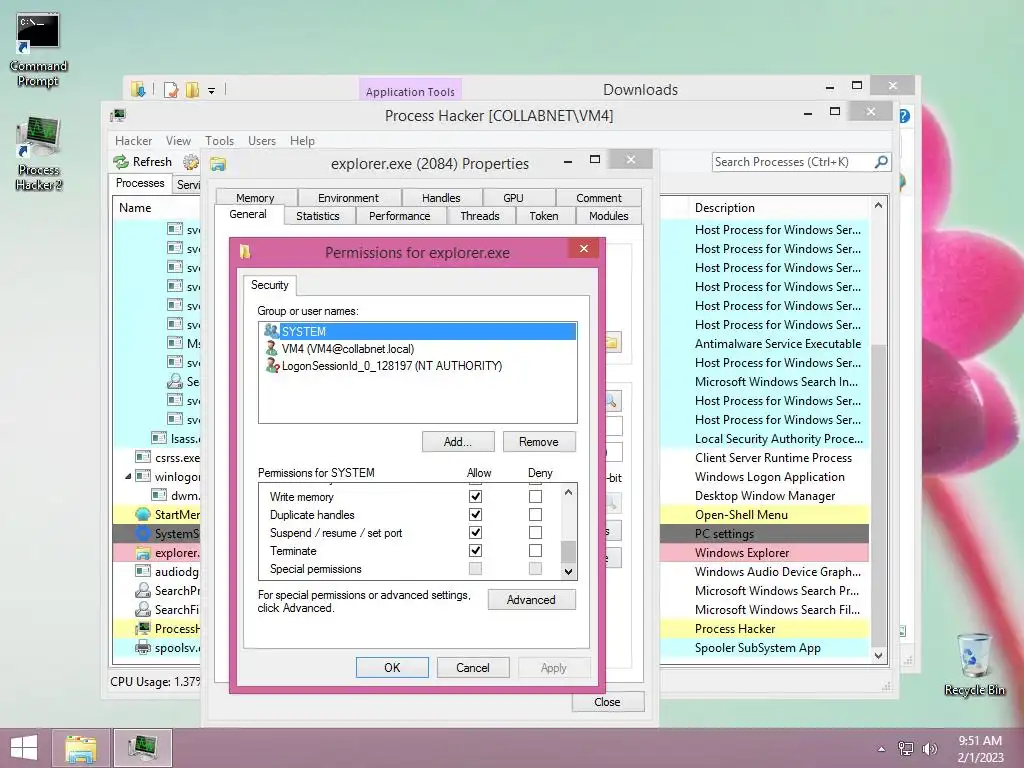Viewport: 1024px width, 768px height.
Task: Click the permissions list scrollbar thumb
Action: (568, 551)
